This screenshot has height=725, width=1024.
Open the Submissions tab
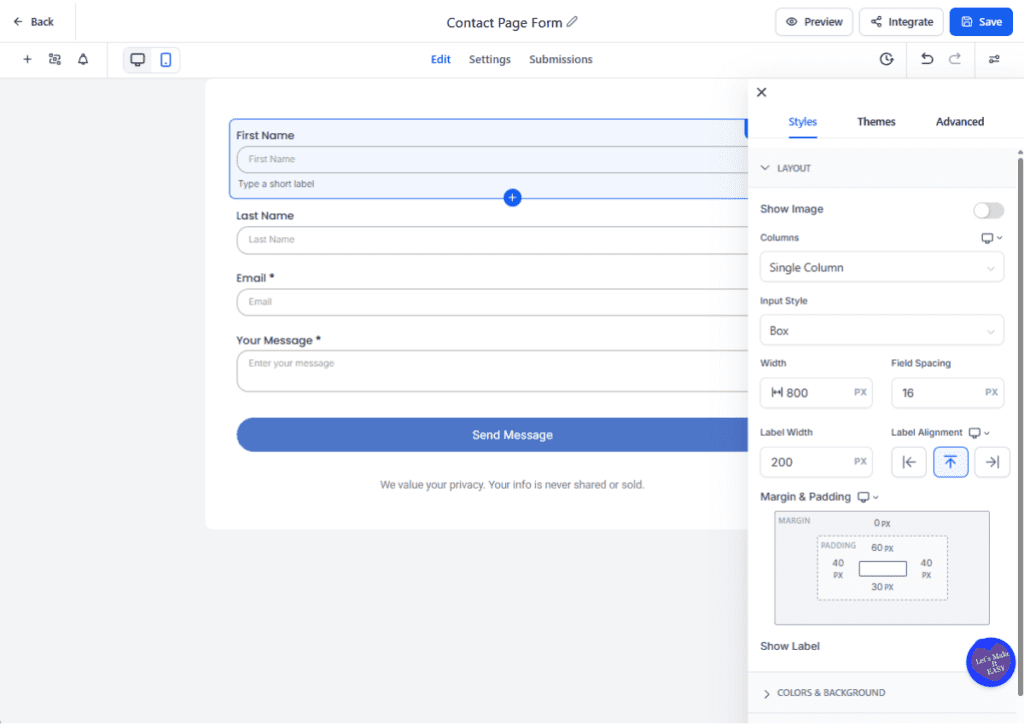click(560, 59)
